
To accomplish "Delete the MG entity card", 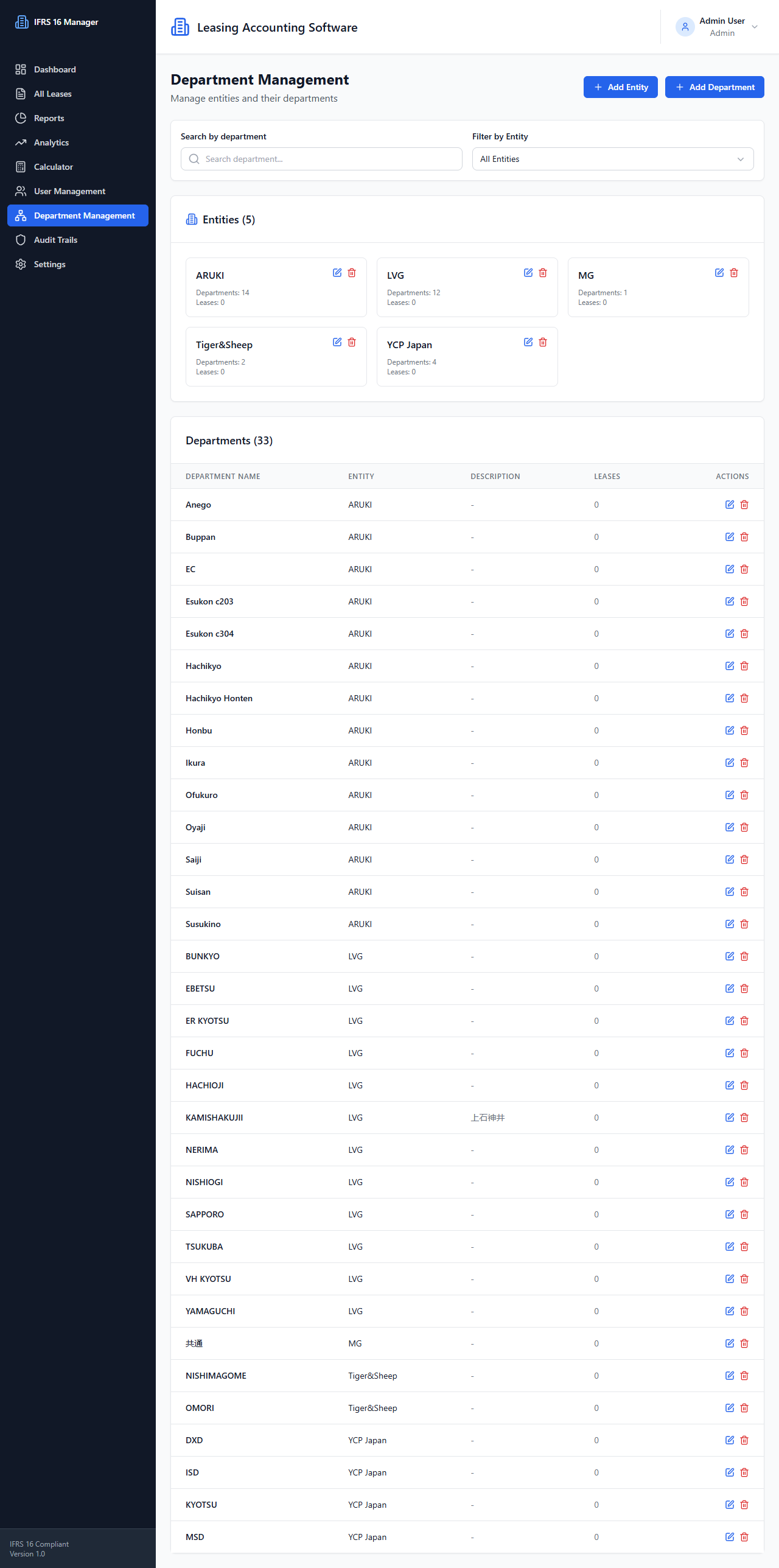I will click(x=734, y=273).
